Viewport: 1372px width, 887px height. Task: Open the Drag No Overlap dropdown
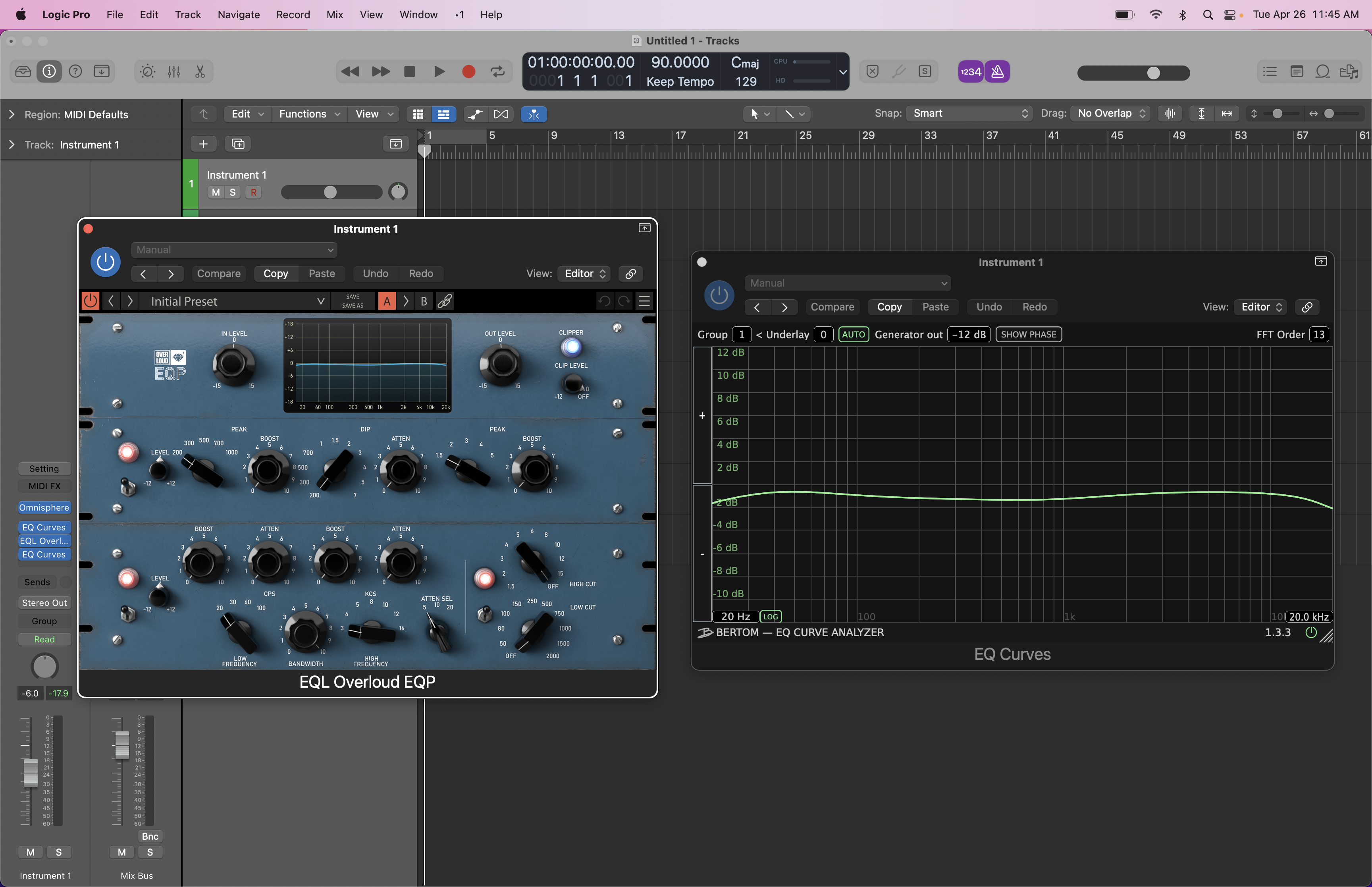(1110, 114)
